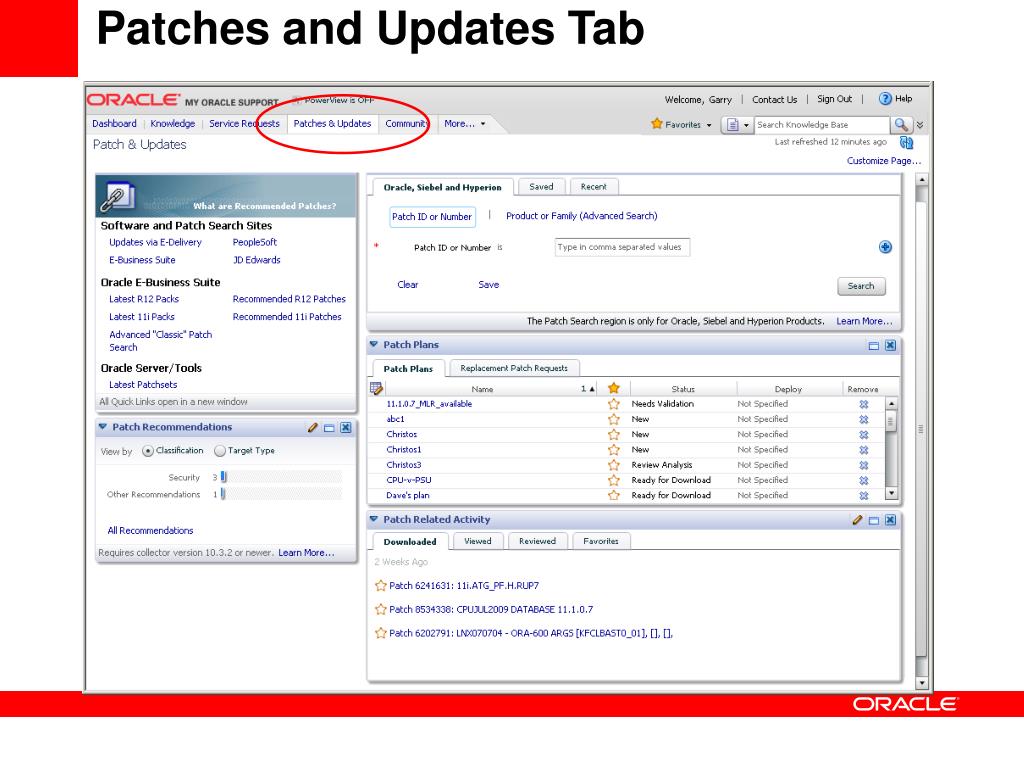Viewport: 1024px width, 768px height.
Task: Collapse the Patch Recommendations triangle
Action: [103, 426]
